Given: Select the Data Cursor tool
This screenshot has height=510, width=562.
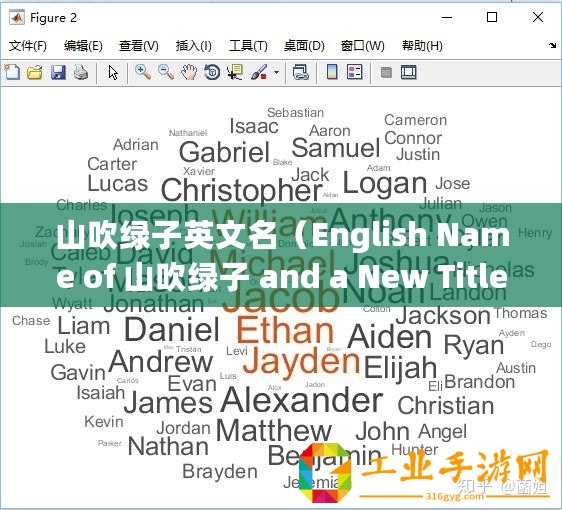Looking at the screenshot, I should click(235, 72).
